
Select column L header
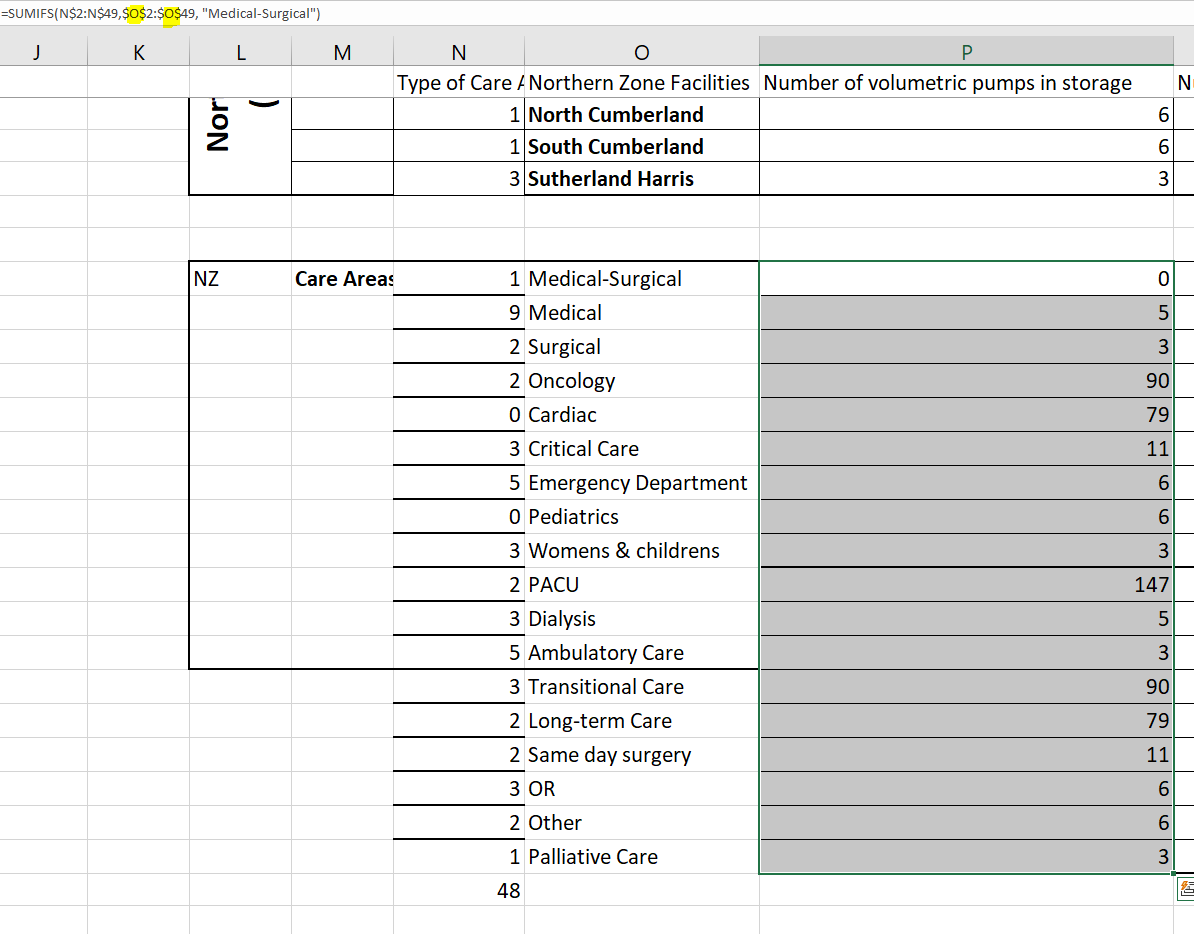241,52
